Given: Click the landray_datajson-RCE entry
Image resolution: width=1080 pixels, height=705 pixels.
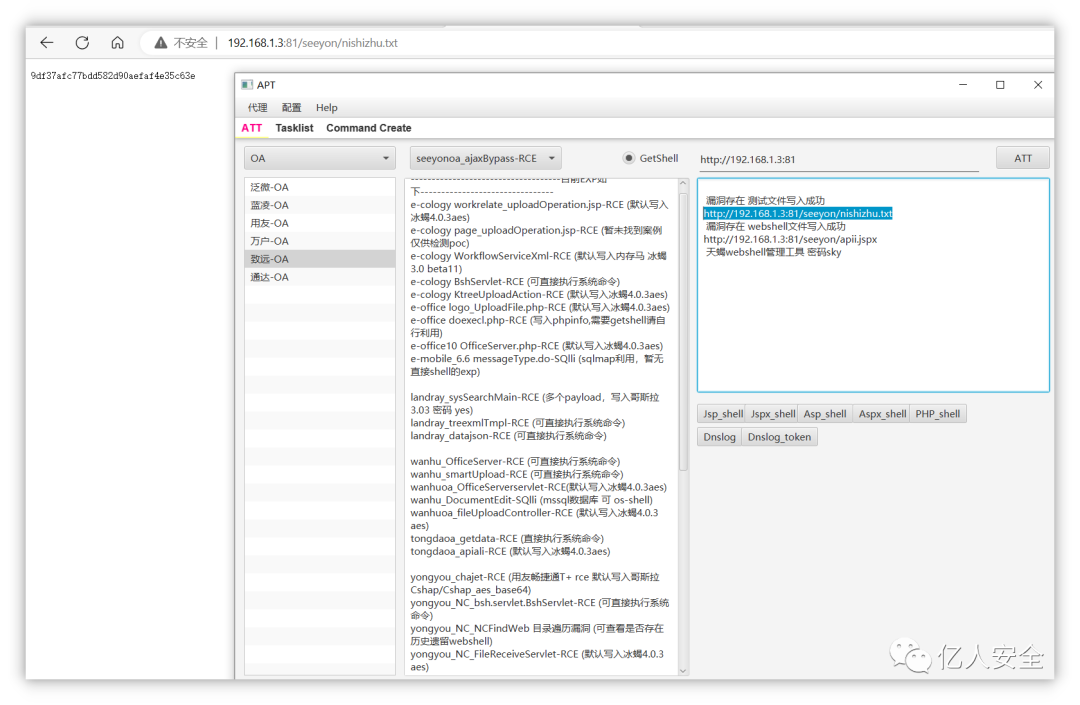Looking at the screenshot, I should pos(508,436).
